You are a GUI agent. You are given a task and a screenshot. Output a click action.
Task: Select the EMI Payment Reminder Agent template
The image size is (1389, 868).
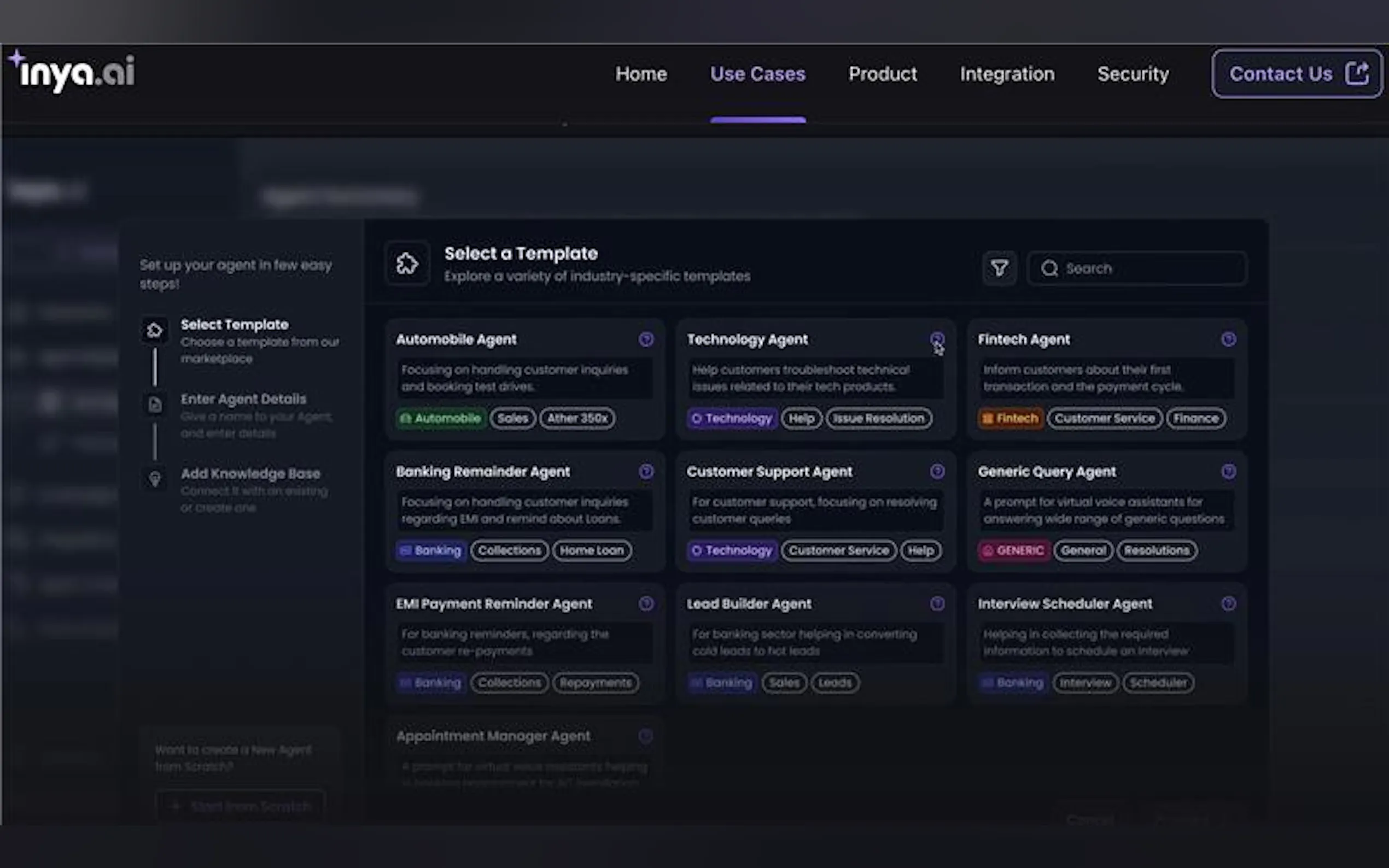click(494, 604)
